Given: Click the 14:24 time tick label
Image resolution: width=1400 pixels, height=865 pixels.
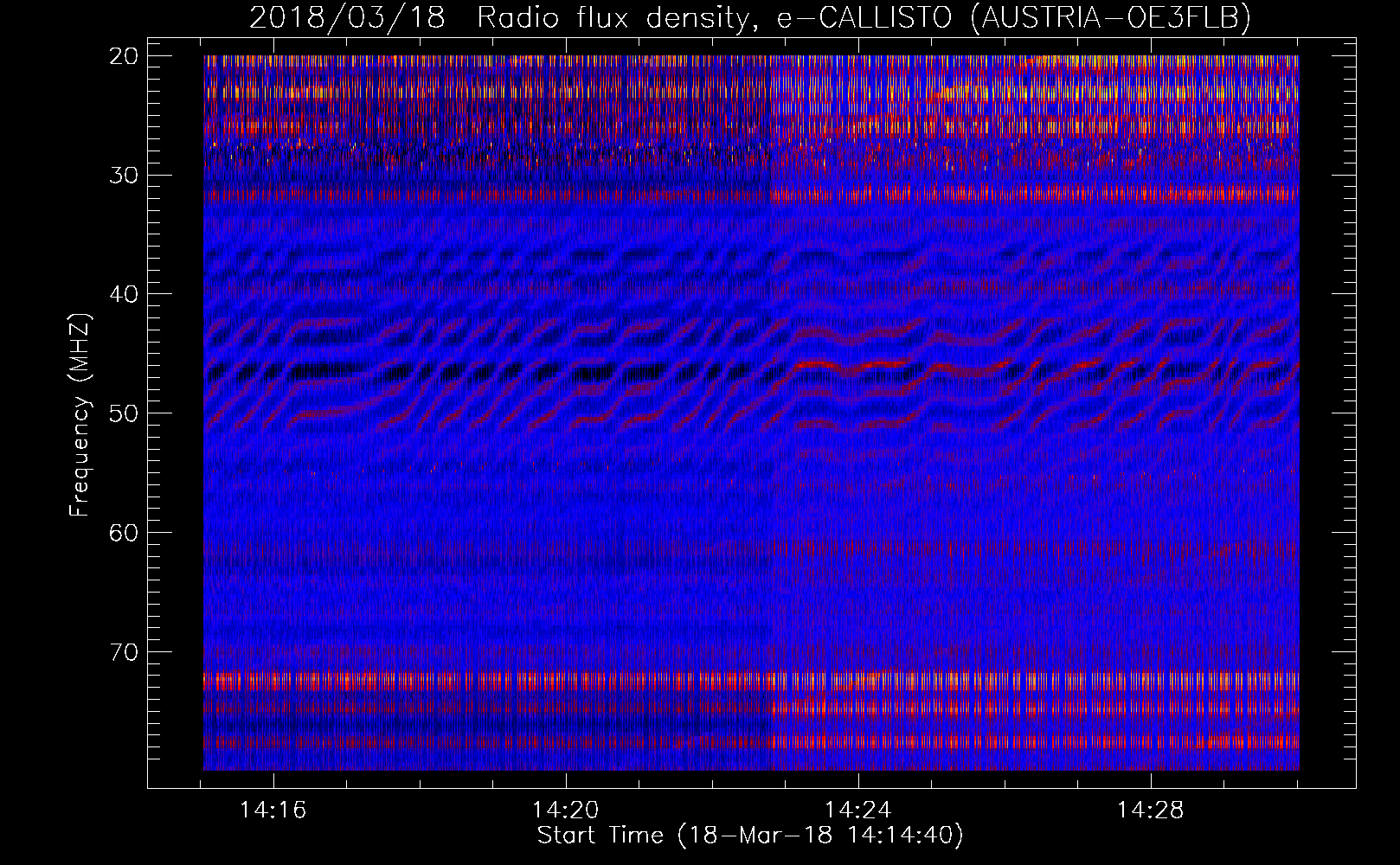Looking at the screenshot, I should click(858, 811).
